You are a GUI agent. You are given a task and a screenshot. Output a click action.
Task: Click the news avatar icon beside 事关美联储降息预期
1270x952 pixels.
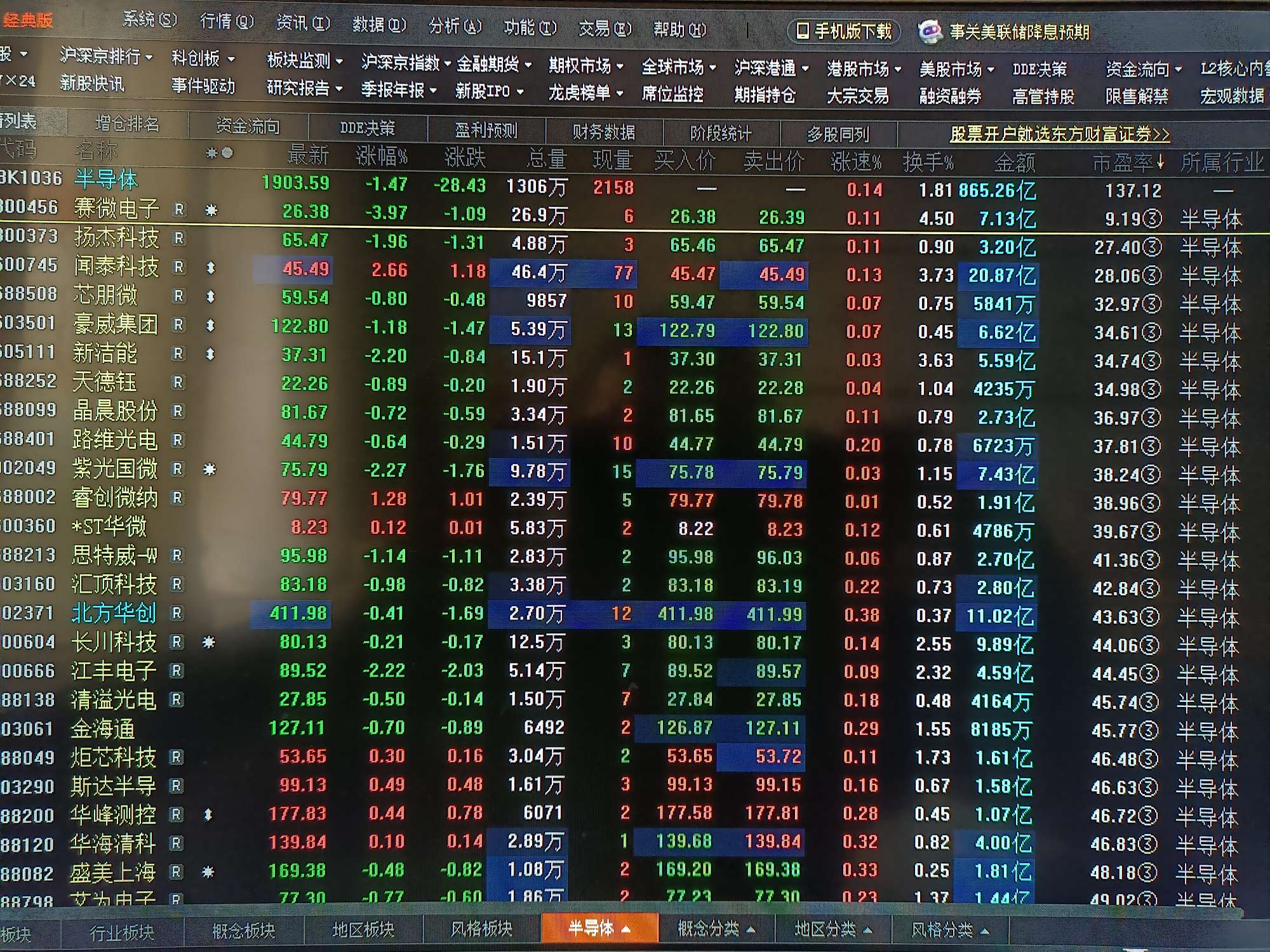930,31
